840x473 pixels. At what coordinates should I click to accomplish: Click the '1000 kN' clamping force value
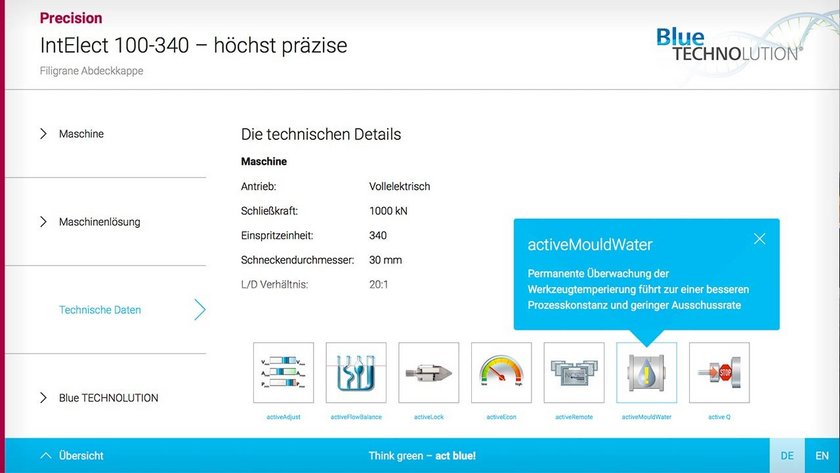point(388,211)
